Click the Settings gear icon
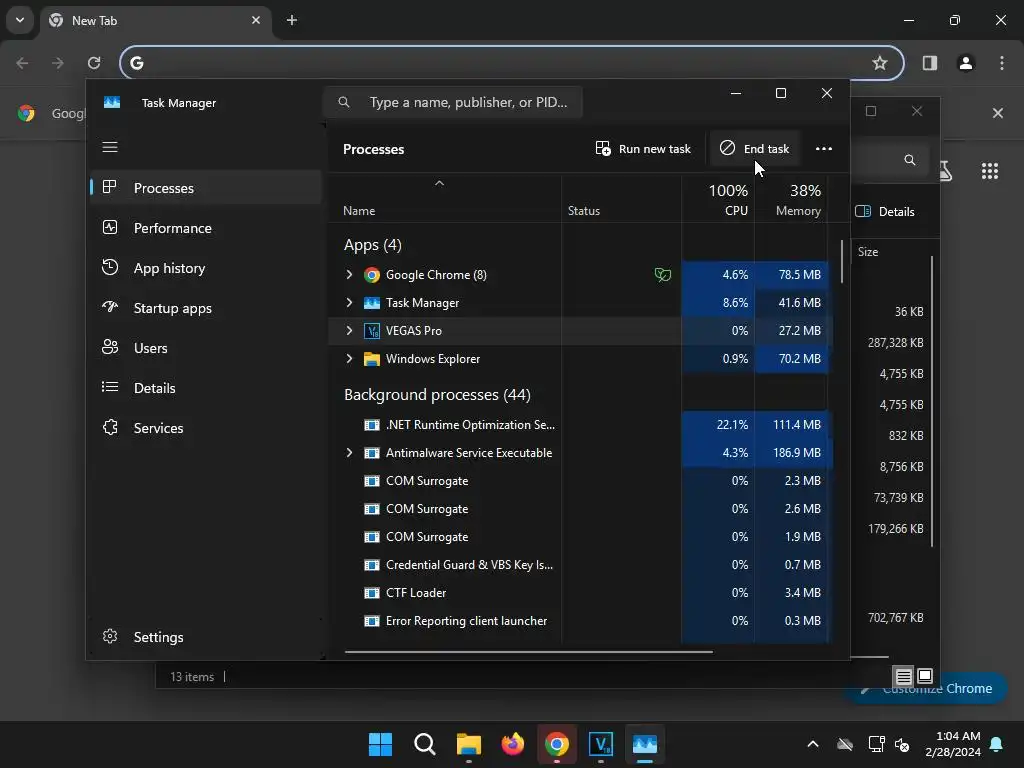Screen dimensions: 1024x768 click(110, 636)
